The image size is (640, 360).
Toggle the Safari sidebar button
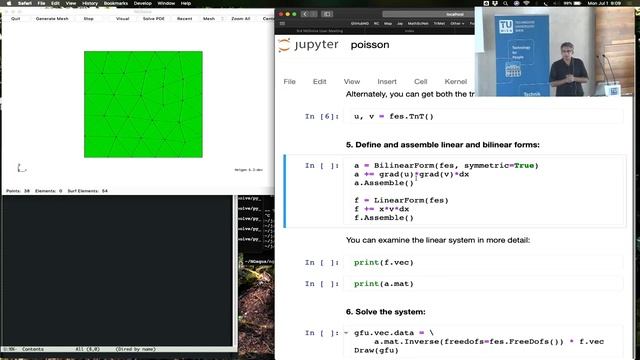(x=327, y=14)
